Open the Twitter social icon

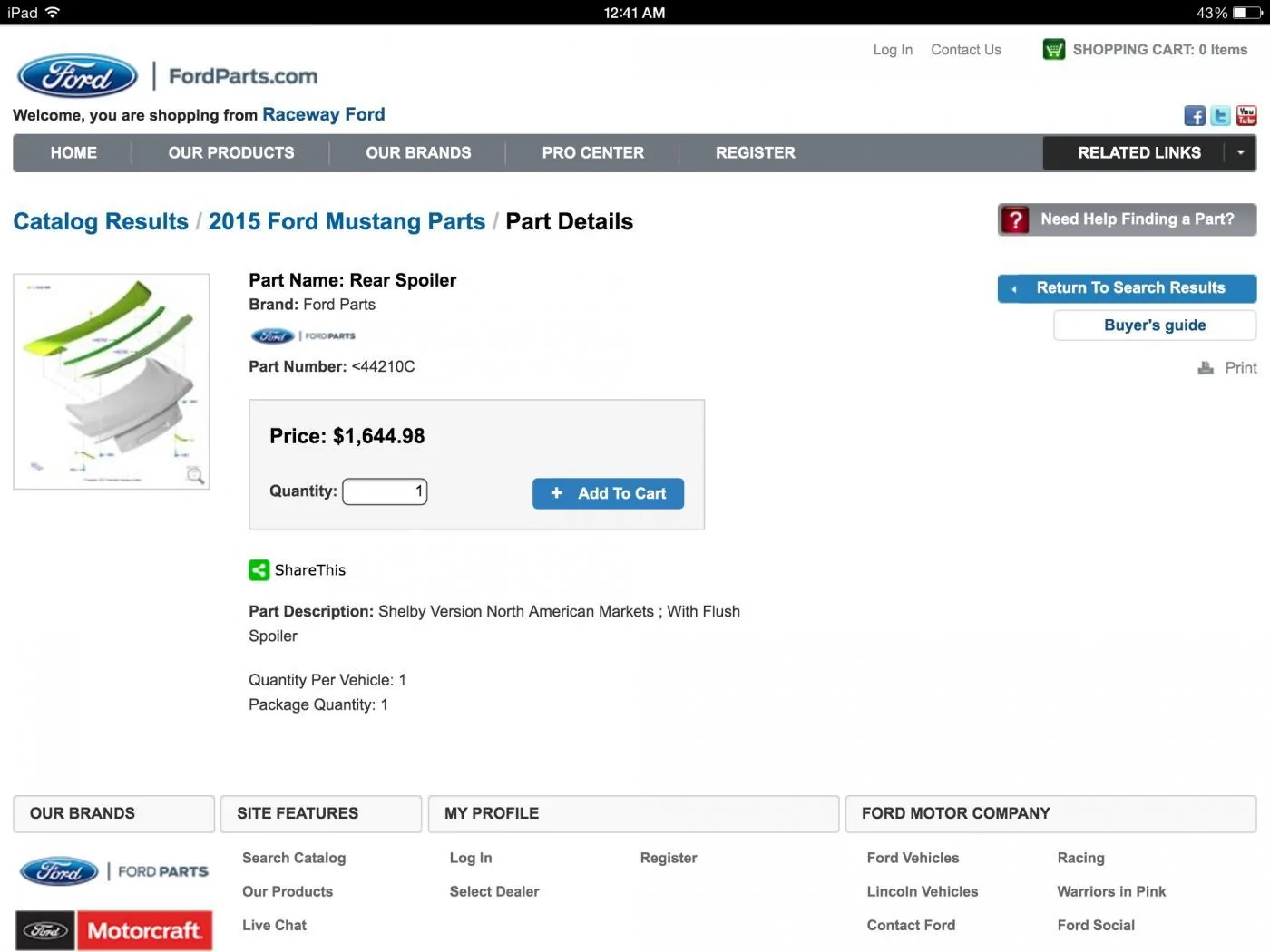click(x=1221, y=116)
